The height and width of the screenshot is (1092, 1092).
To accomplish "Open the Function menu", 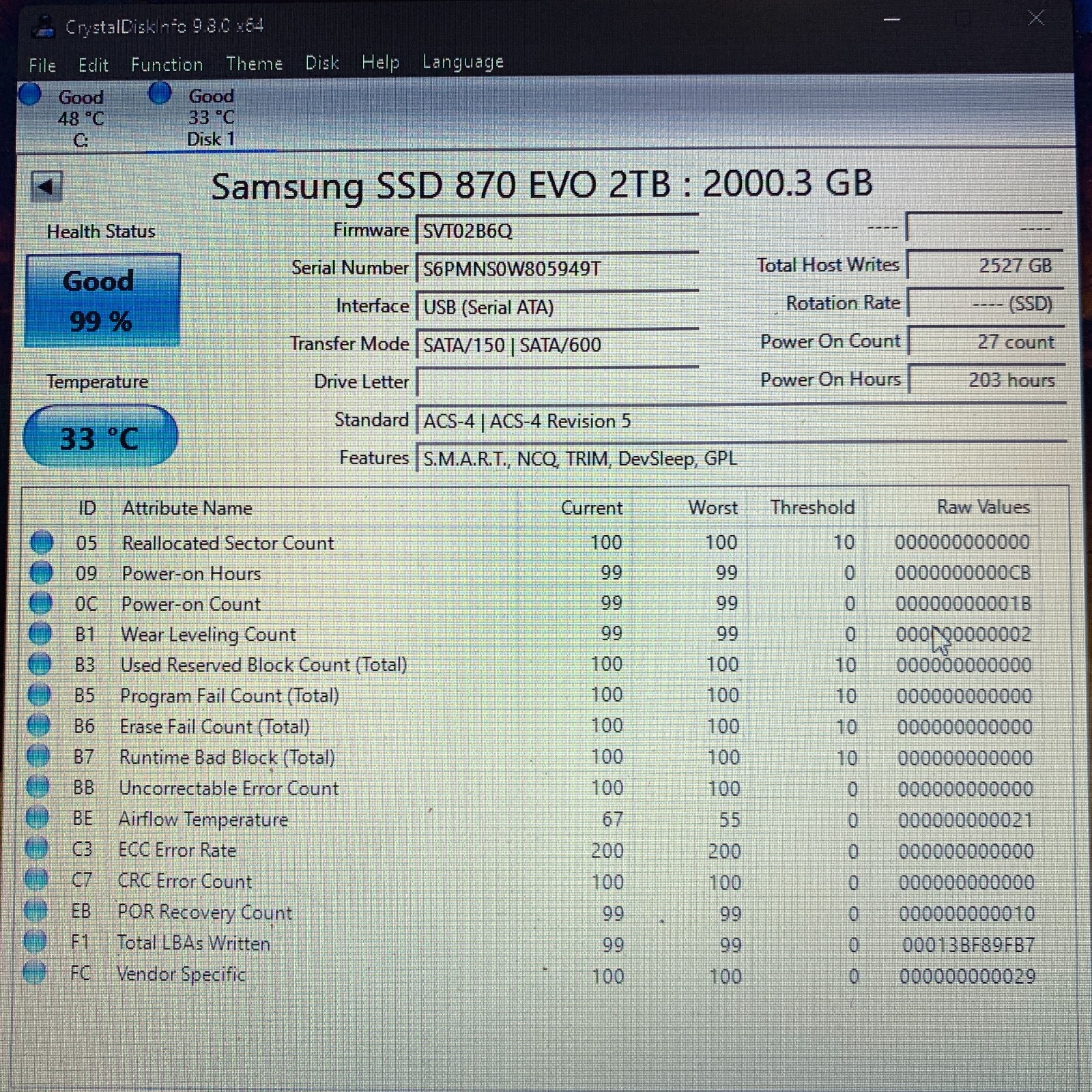I will click(x=167, y=65).
